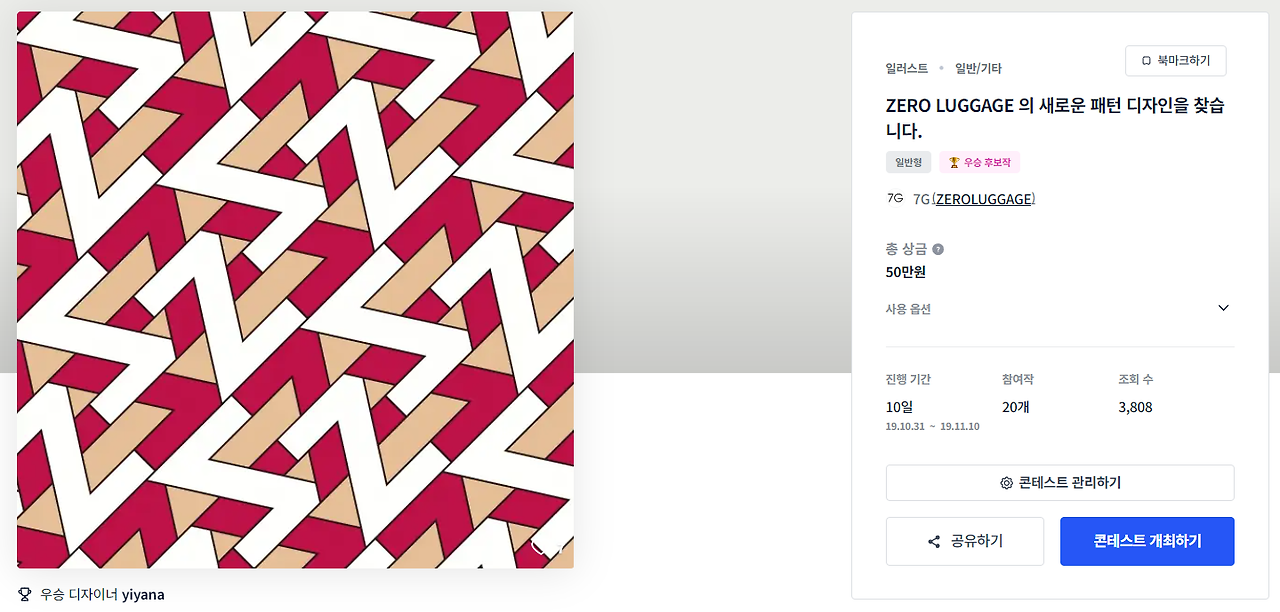Click the share icon in 공유하기 button
Image resolution: width=1280 pixels, height=612 pixels.
pyautogui.click(x=934, y=542)
